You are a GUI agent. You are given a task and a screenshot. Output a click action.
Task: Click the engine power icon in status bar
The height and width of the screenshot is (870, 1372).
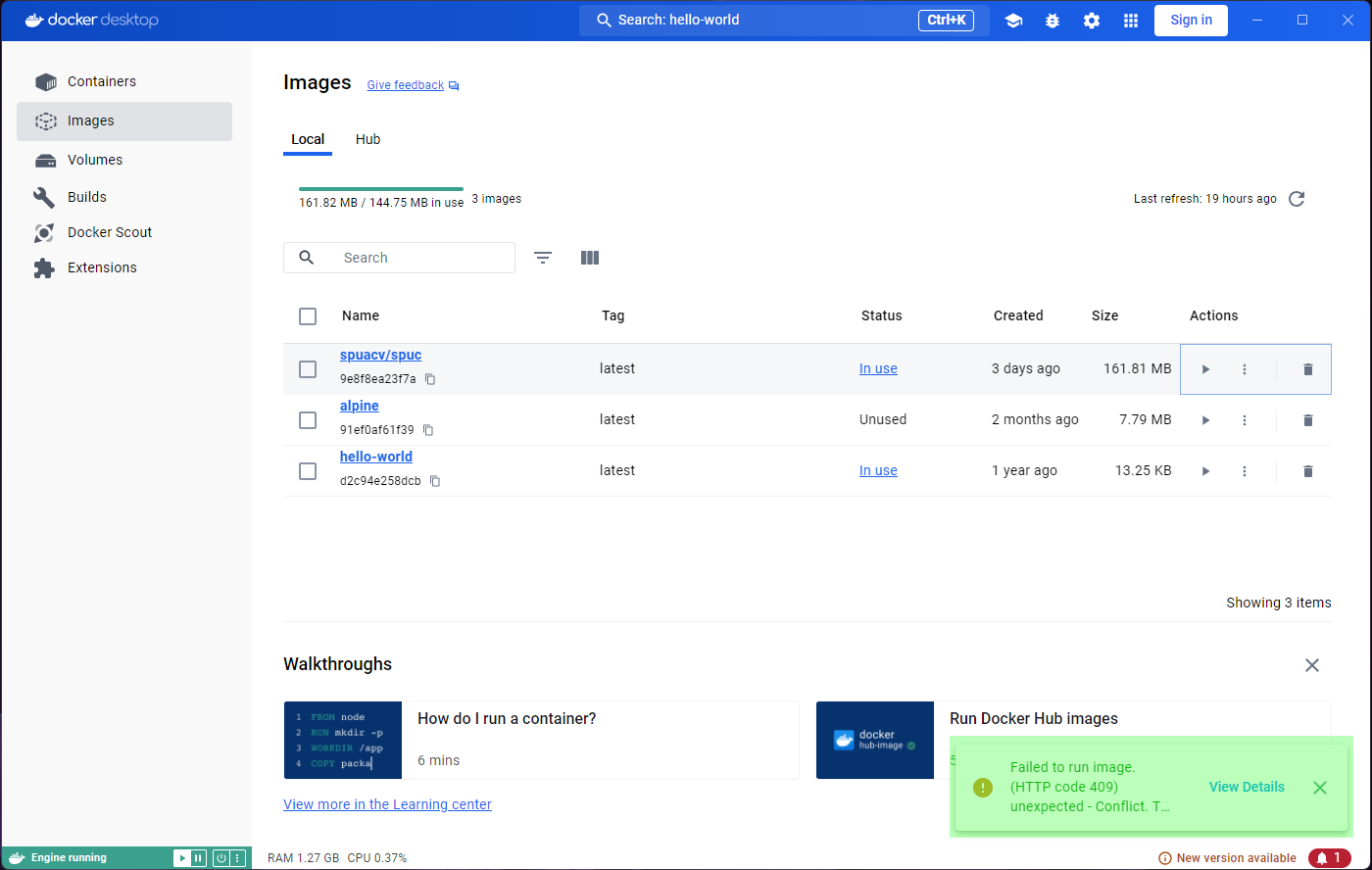click(x=221, y=858)
